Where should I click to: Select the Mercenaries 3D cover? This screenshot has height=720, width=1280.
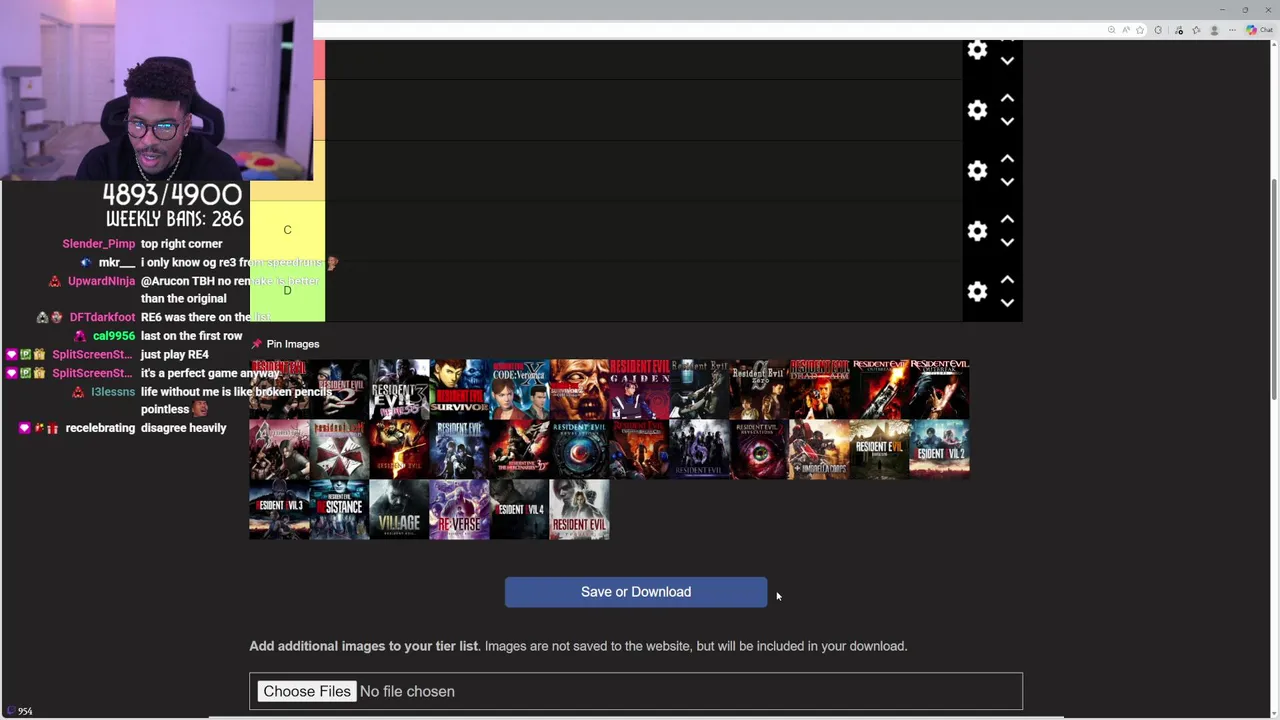(x=519, y=449)
